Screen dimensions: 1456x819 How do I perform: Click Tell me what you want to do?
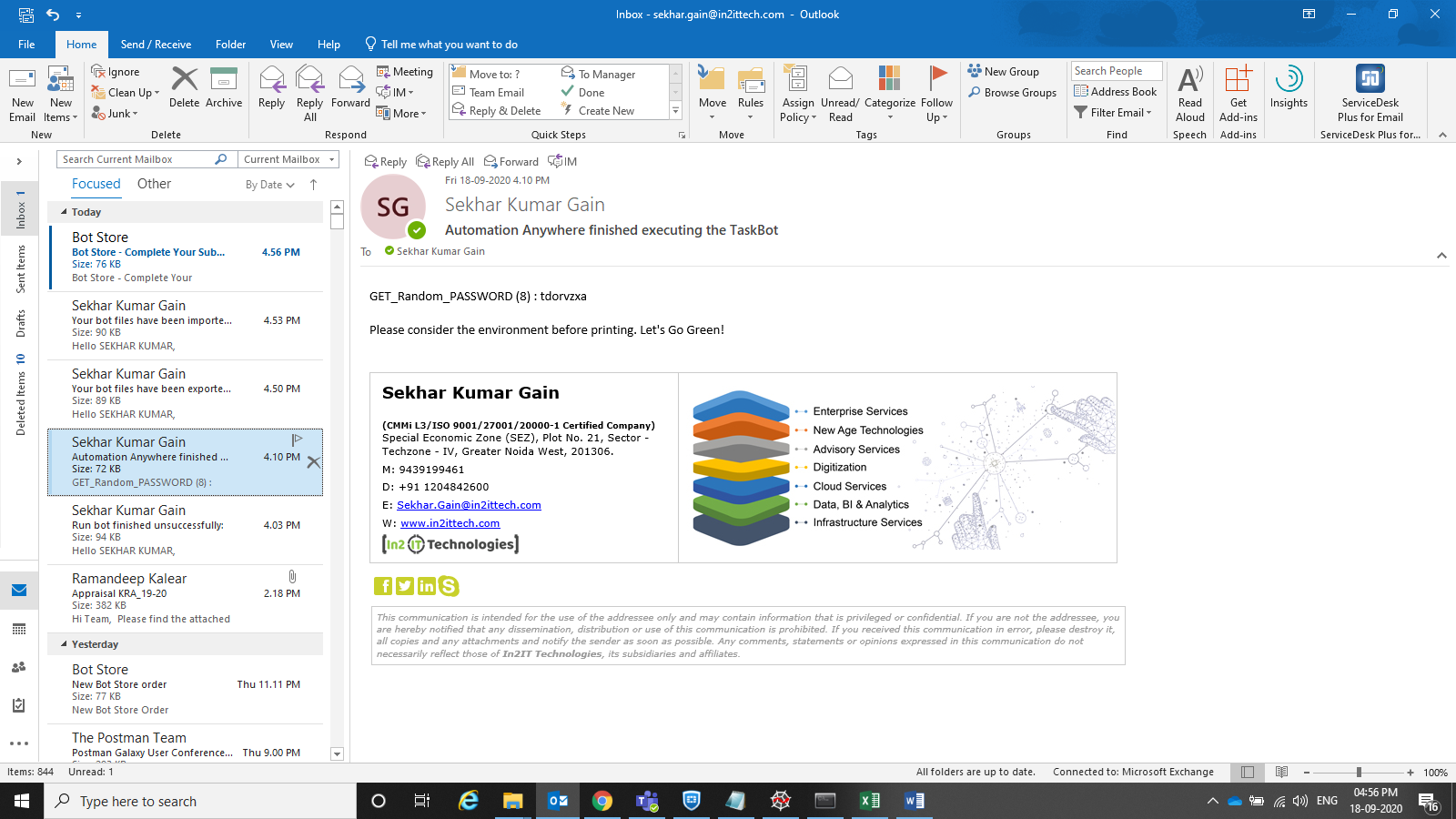pyautogui.click(x=441, y=45)
